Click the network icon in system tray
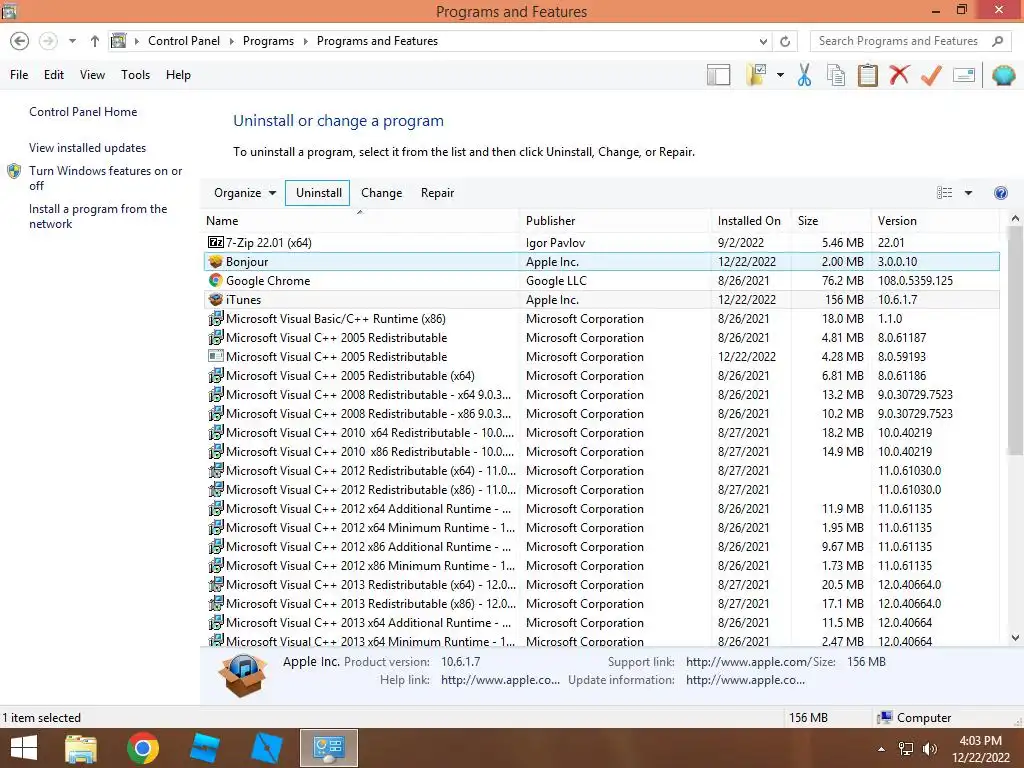 (906, 749)
